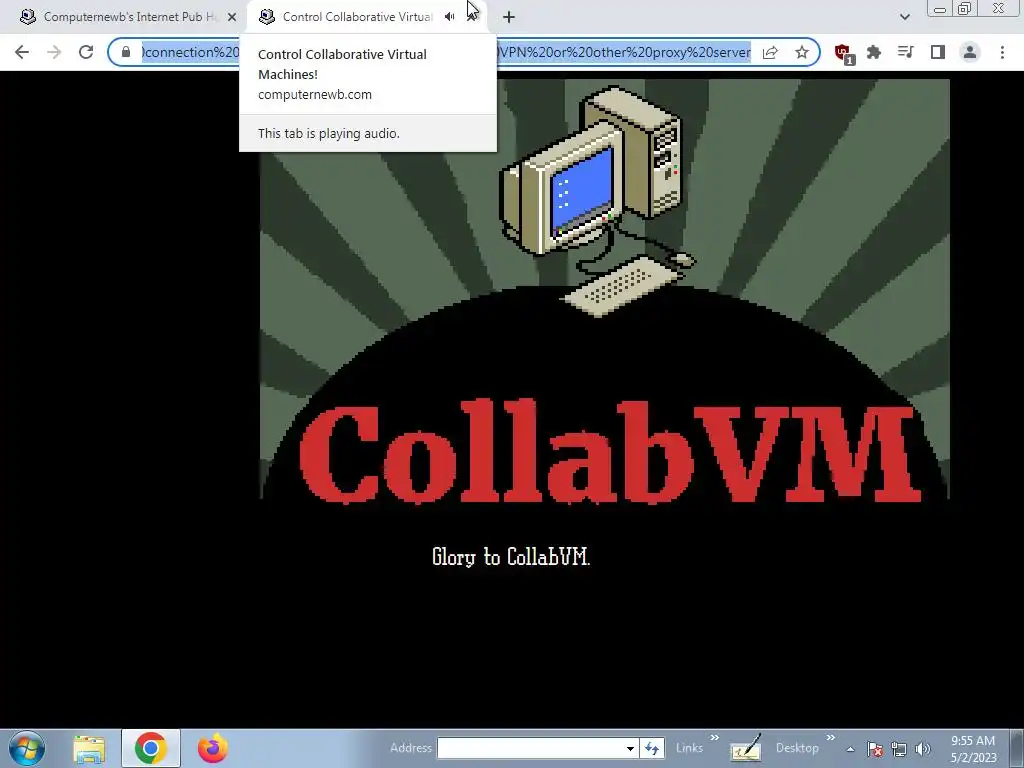This screenshot has height=768, width=1024.
Task: Open Extensions puzzle piece menu
Action: 874,52
